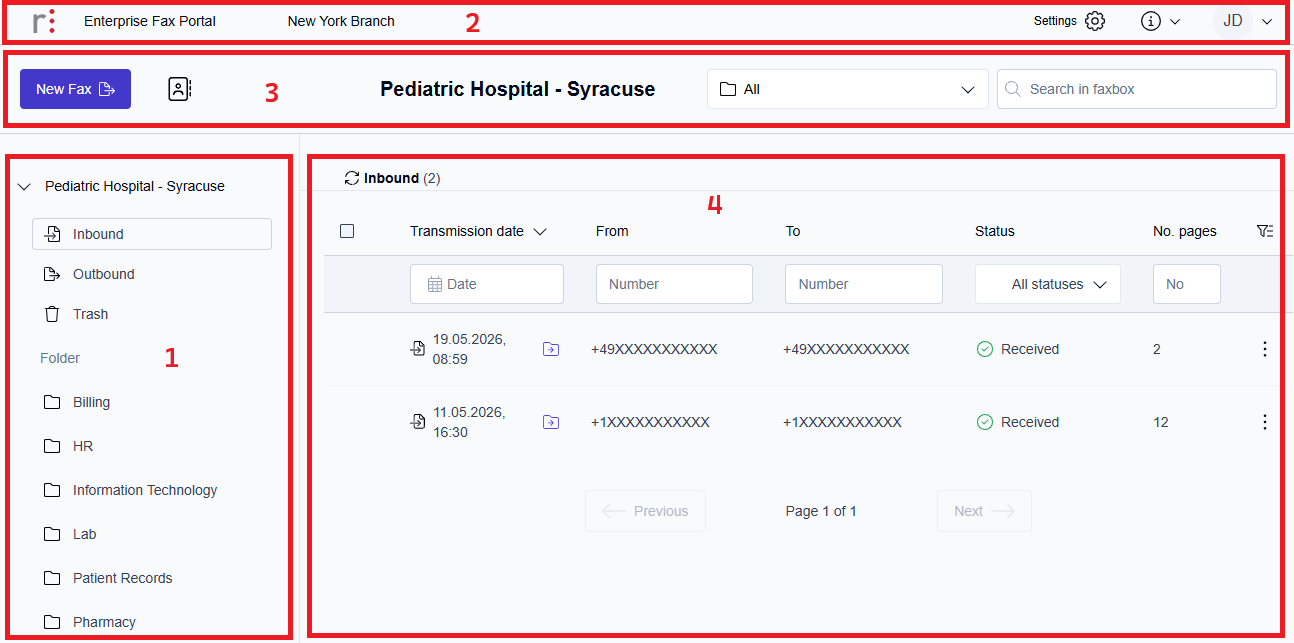This screenshot has width=1294, height=643.
Task: Open the address book contacts icon
Action: [x=179, y=89]
